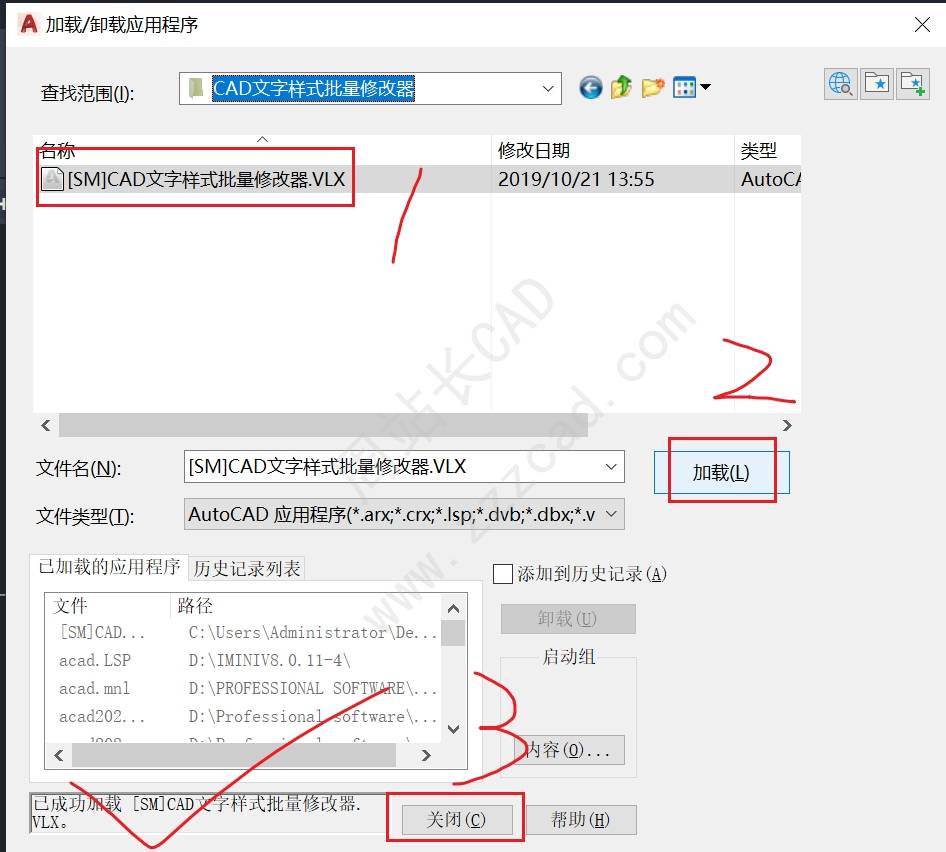Click the back navigation arrow icon

tap(591, 88)
